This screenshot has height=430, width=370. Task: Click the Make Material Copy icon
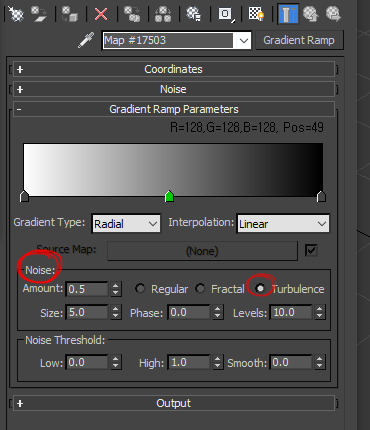click(132, 14)
